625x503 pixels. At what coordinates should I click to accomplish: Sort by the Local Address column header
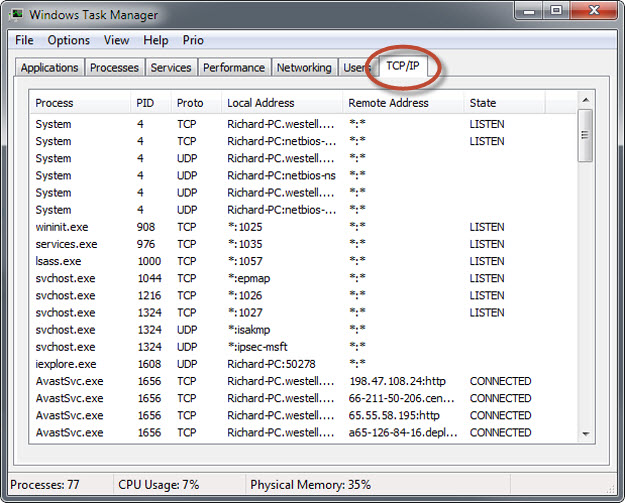tap(281, 103)
